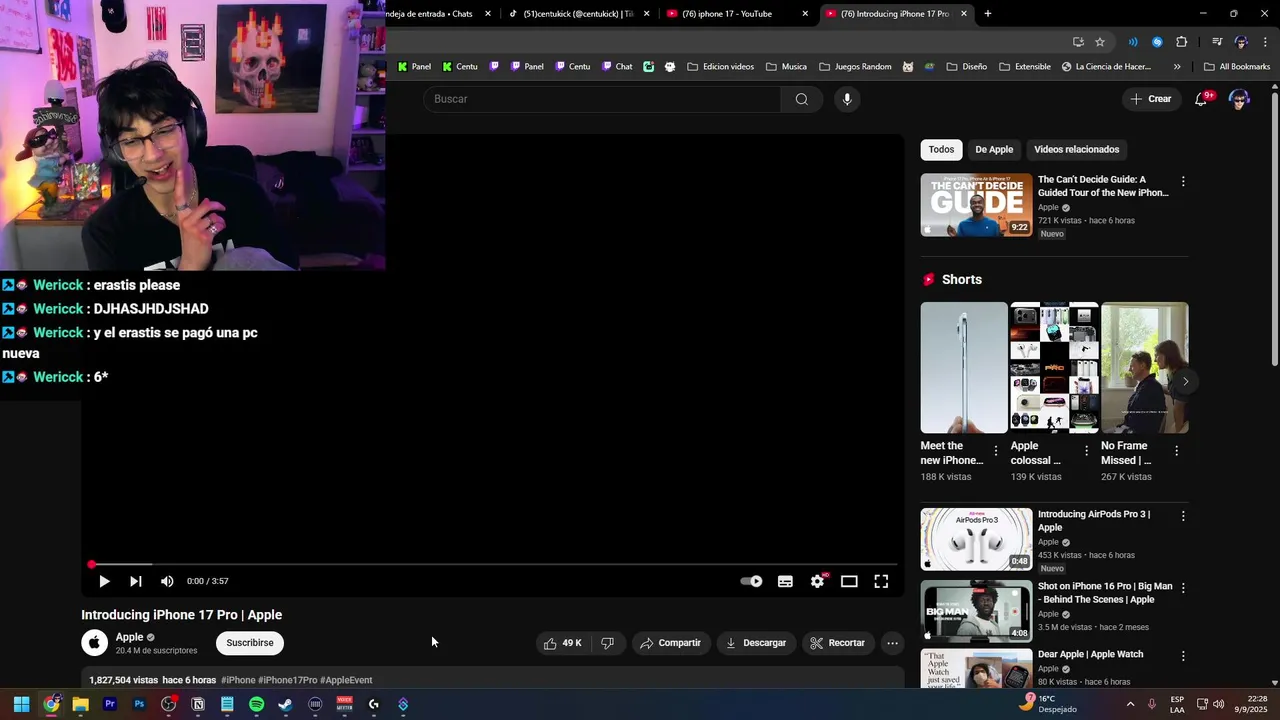Open Musica bookmark folder

[786, 67]
